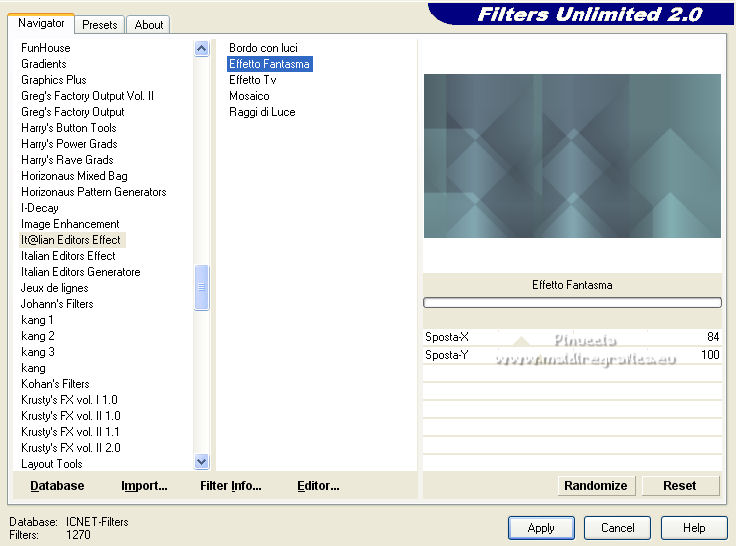Adjust the Sposta-X slider
Image resolution: width=736 pixels, height=546 pixels.
pyautogui.click(x=572, y=337)
